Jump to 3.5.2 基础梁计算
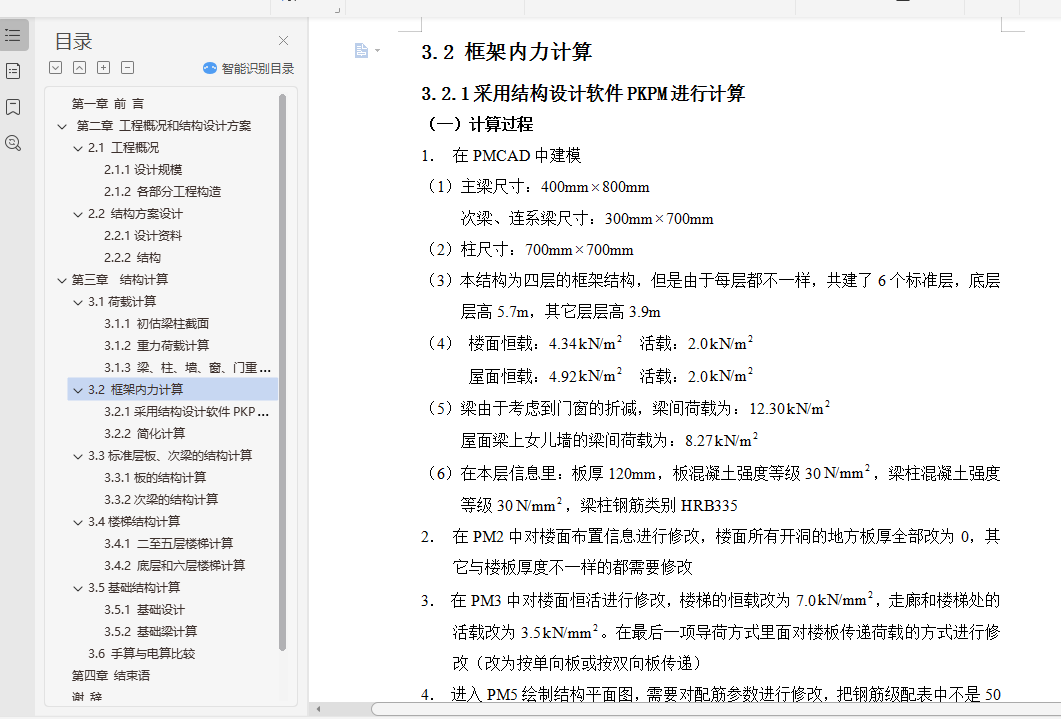Image resolution: width=1061 pixels, height=719 pixels. coord(150,631)
